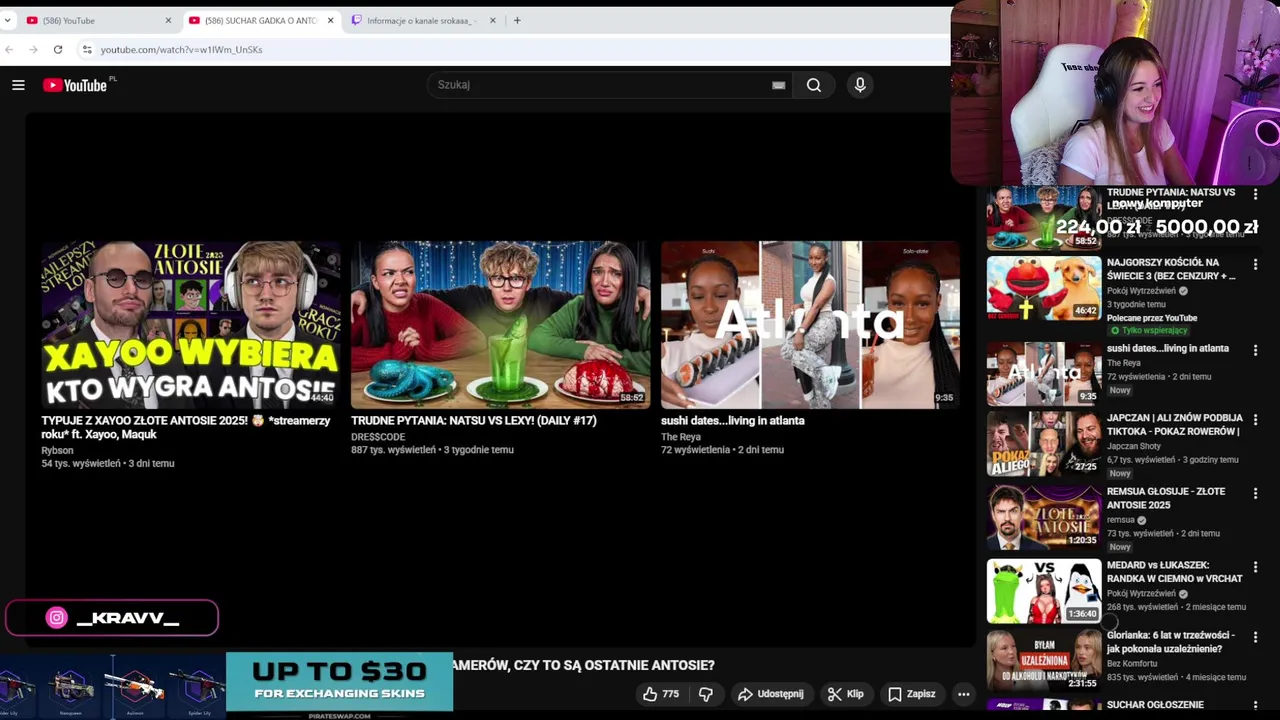
Task: Open sidebar JAPCZAN ALI thumbnail
Action: (x=1044, y=444)
